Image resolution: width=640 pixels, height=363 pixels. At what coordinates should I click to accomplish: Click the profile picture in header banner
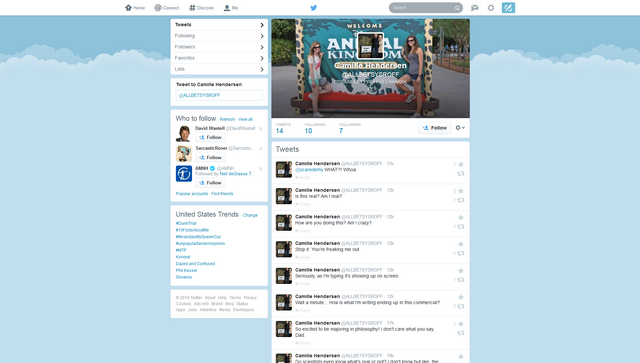tap(371, 46)
